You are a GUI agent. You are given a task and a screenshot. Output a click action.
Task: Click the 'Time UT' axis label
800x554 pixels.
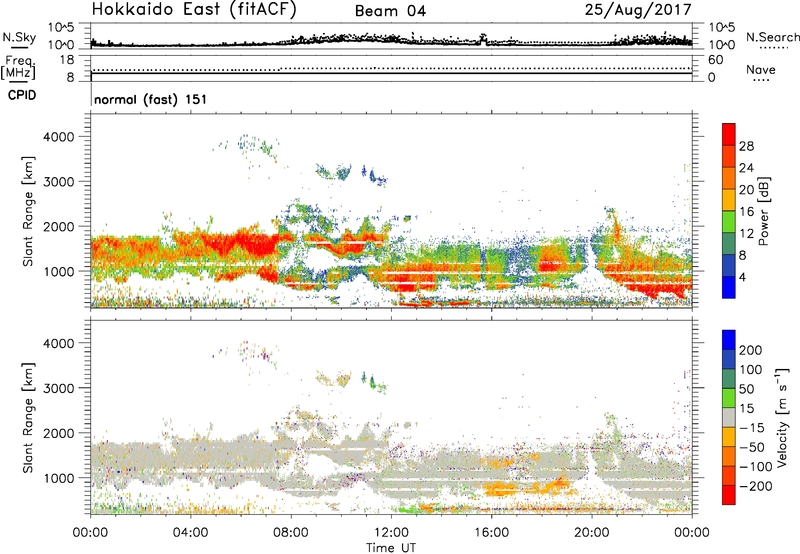point(391,548)
